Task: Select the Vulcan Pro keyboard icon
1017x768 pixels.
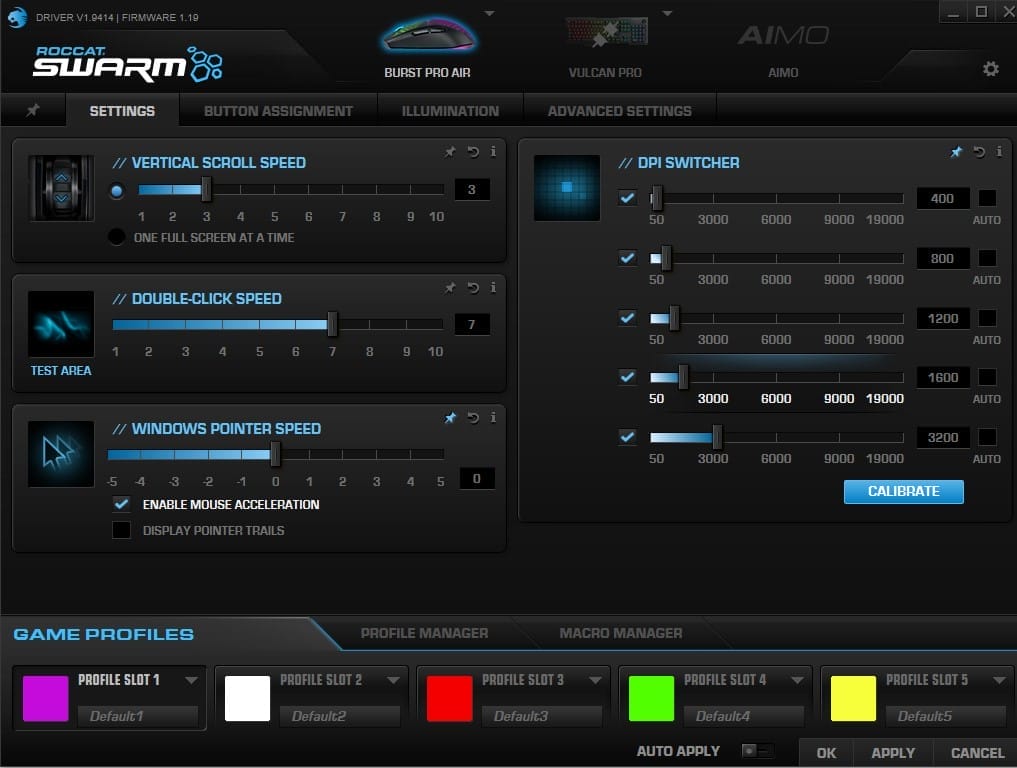Action: (x=604, y=38)
